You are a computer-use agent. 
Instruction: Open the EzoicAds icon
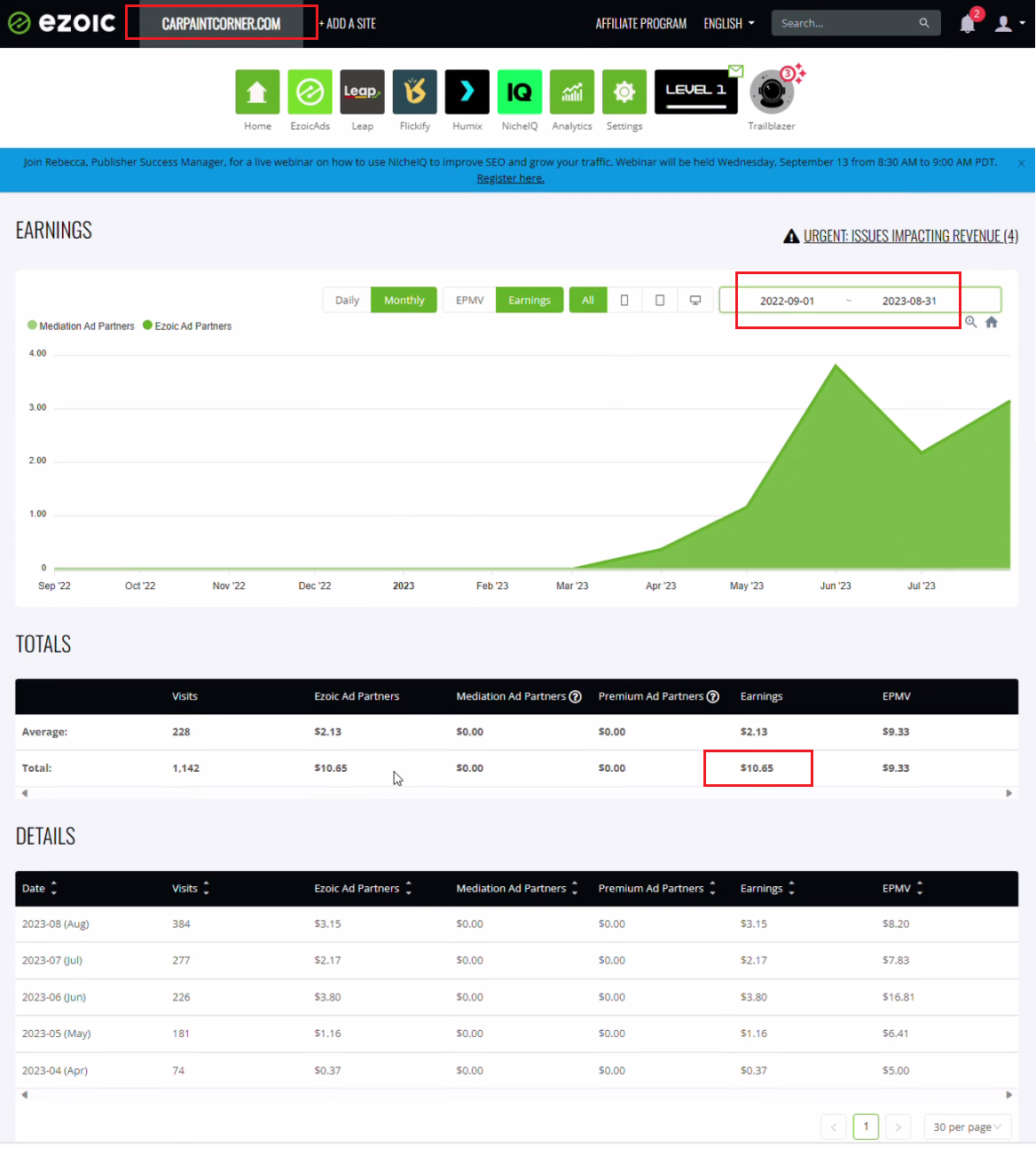[310, 92]
